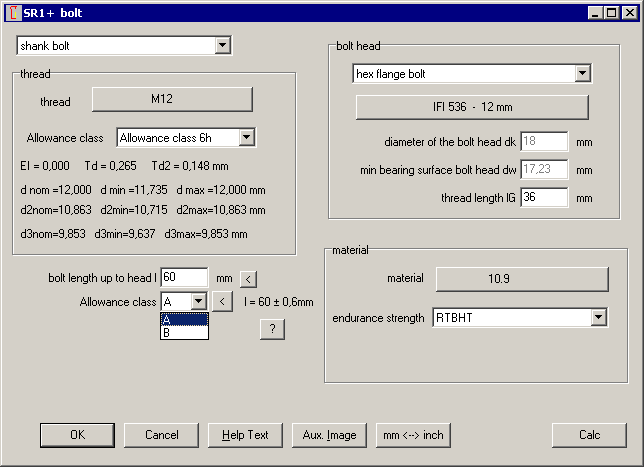Click the M12 thread selection button
This screenshot has width=644, height=467.
[x=172, y=100]
